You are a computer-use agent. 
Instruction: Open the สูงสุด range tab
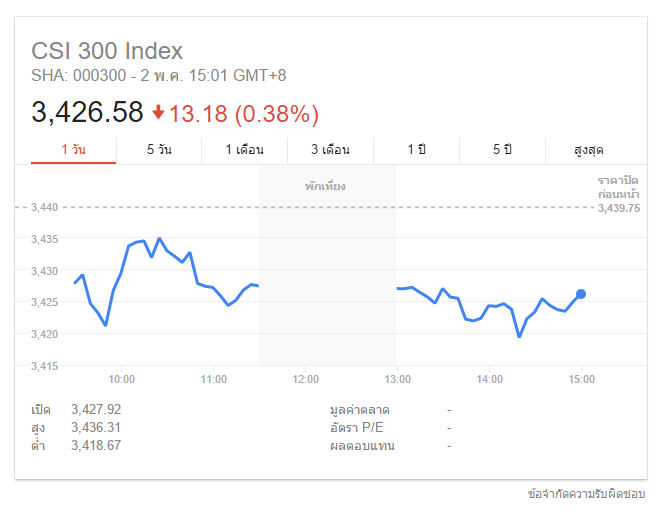pos(589,149)
